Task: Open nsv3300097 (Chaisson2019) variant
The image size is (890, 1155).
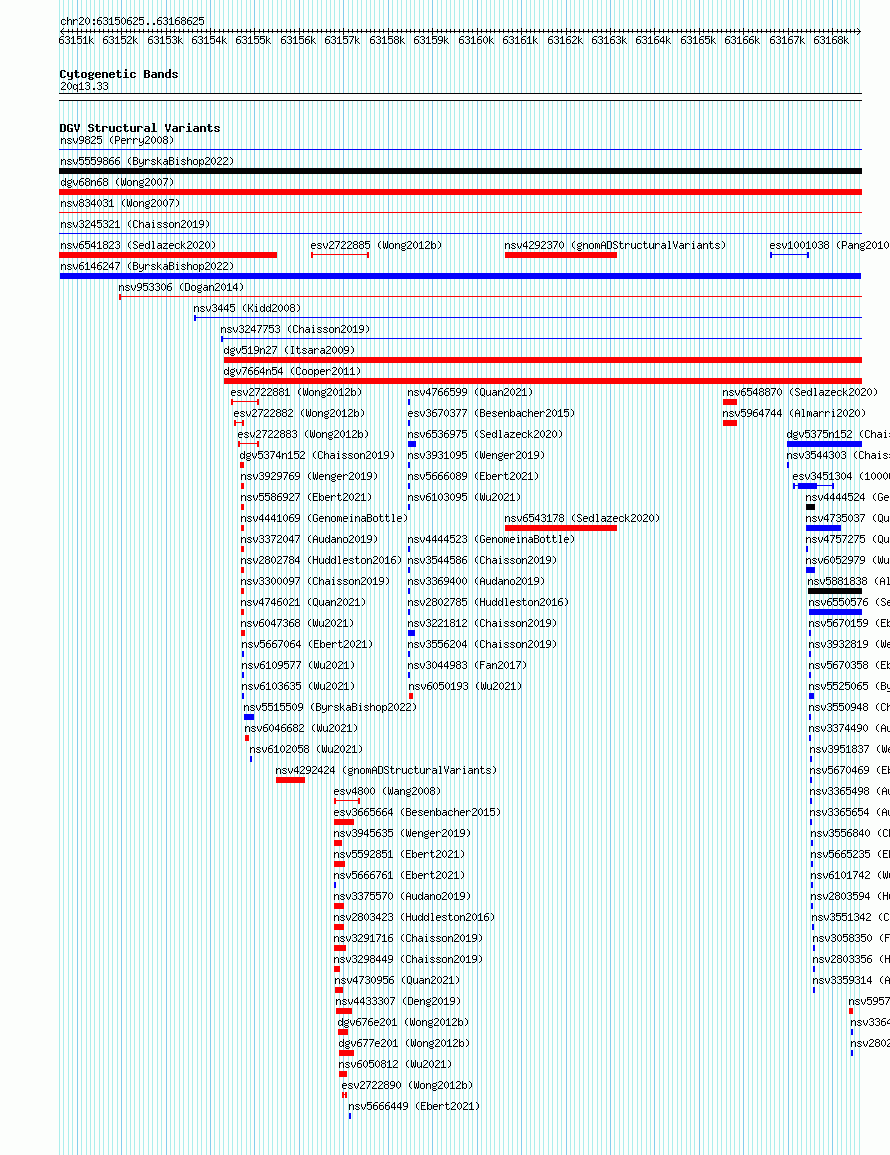Action: 315,581
